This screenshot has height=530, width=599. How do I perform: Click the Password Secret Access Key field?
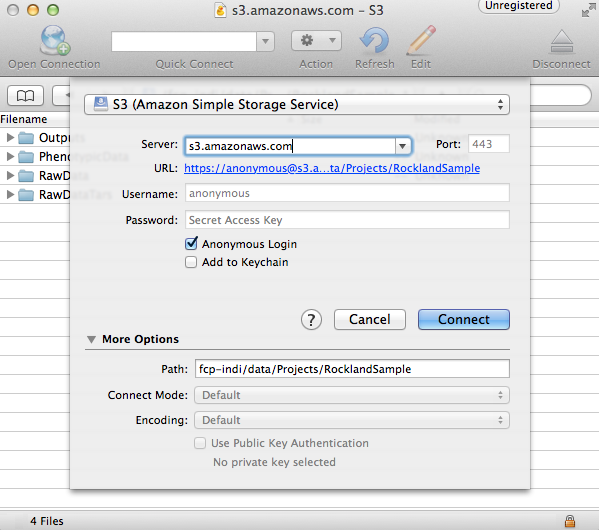[347, 220]
